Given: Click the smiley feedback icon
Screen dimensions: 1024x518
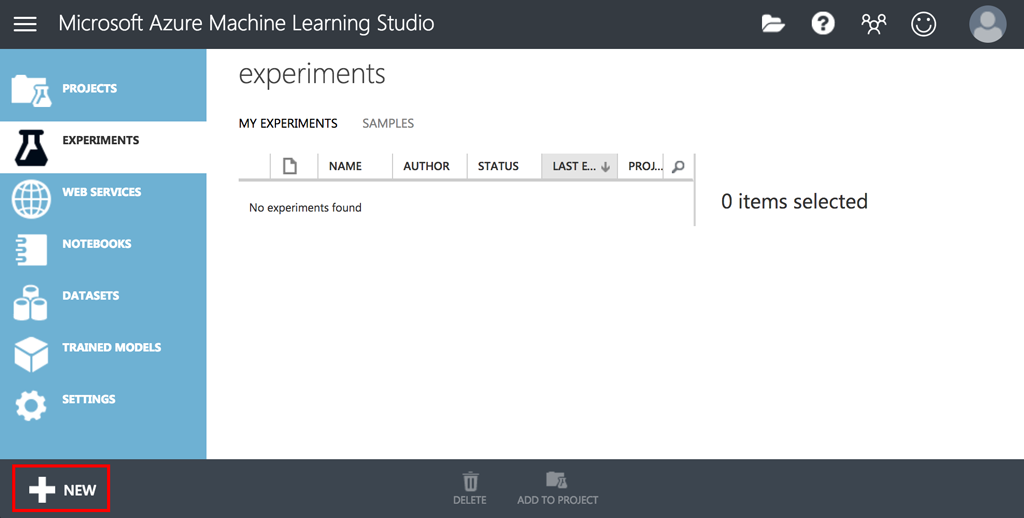Looking at the screenshot, I should 923,24.
